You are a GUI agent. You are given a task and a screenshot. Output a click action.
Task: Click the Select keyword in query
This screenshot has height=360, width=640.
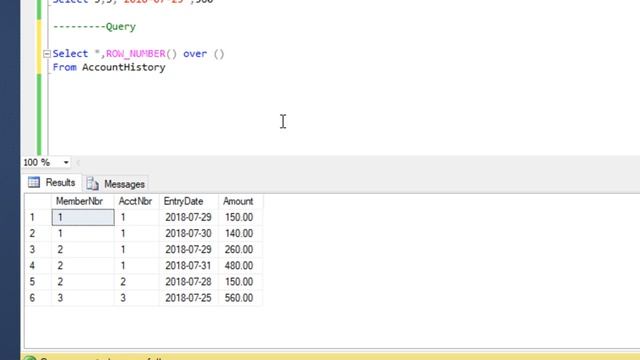(x=70, y=54)
